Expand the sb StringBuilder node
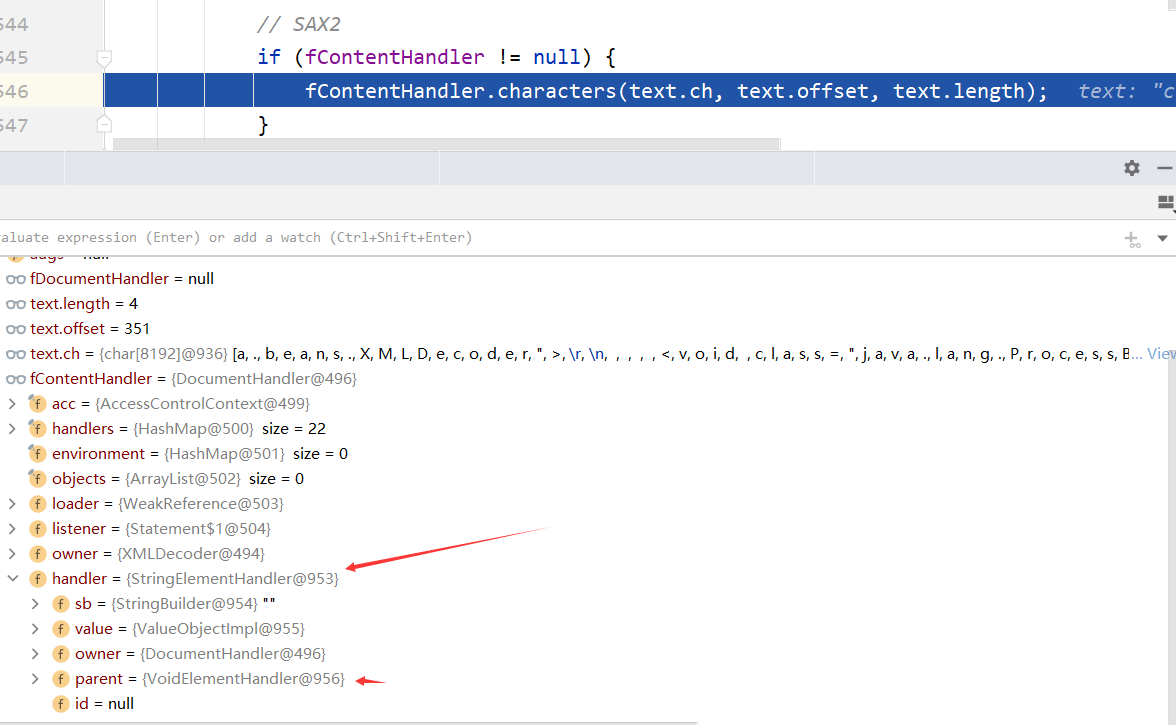Image resolution: width=1176 pixels, height=725 pixels. pos(34,604)
